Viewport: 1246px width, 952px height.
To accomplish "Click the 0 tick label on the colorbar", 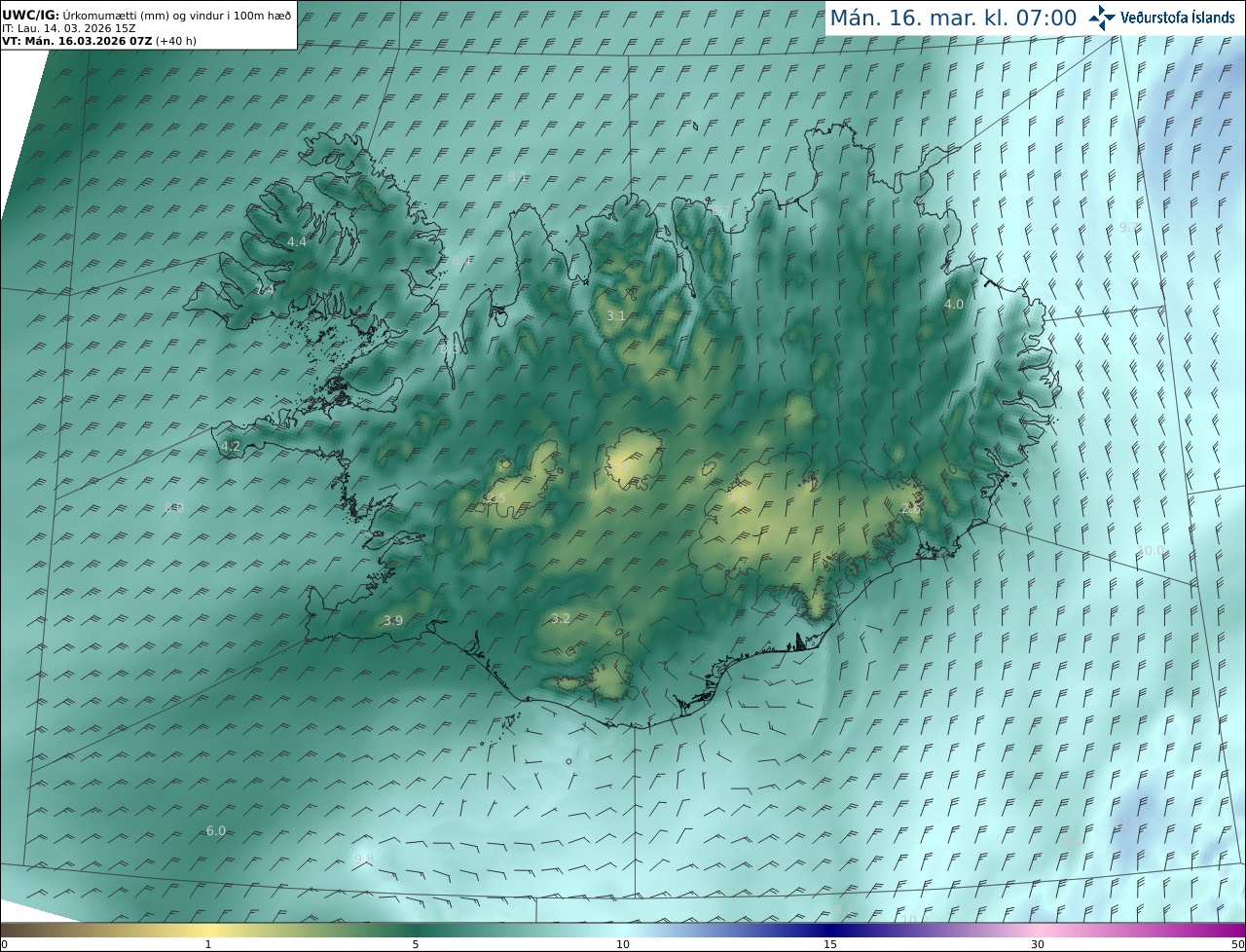I will (x=4, y=944).
